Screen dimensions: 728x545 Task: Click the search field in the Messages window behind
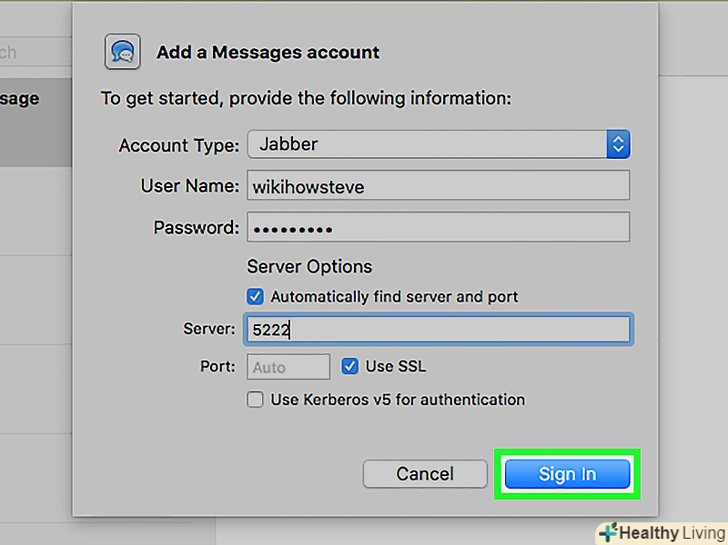click(35, 52)
